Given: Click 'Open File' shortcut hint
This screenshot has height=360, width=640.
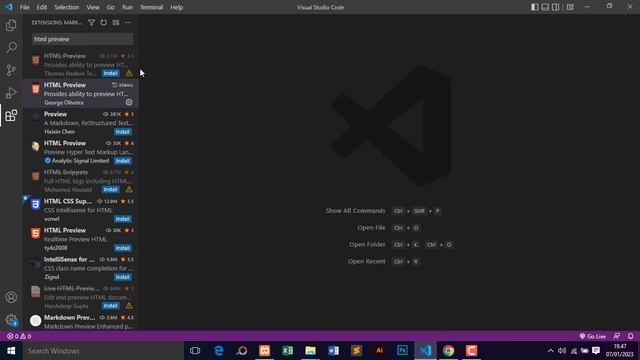Looking at the screenshot, I should point(371,227).
